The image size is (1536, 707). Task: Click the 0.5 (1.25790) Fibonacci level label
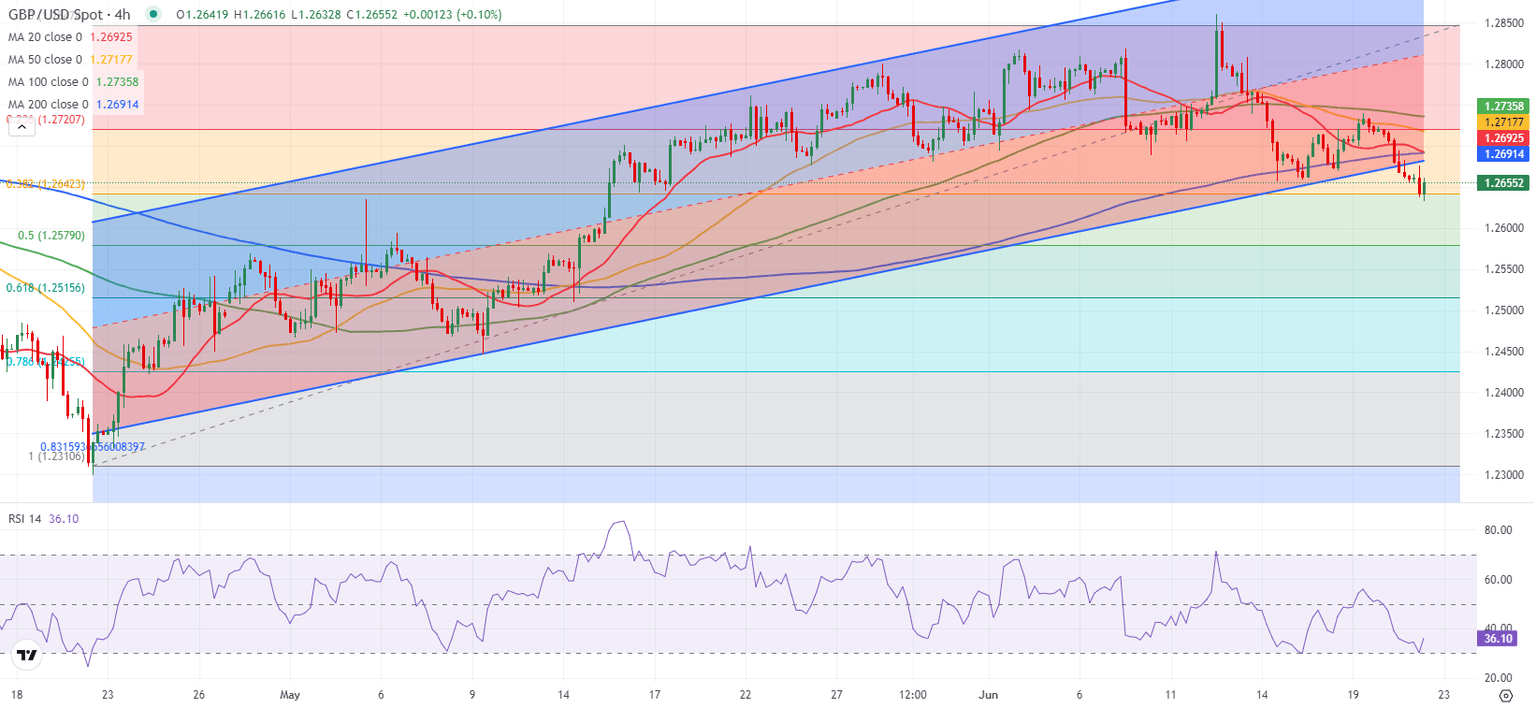tap(54, 237)
